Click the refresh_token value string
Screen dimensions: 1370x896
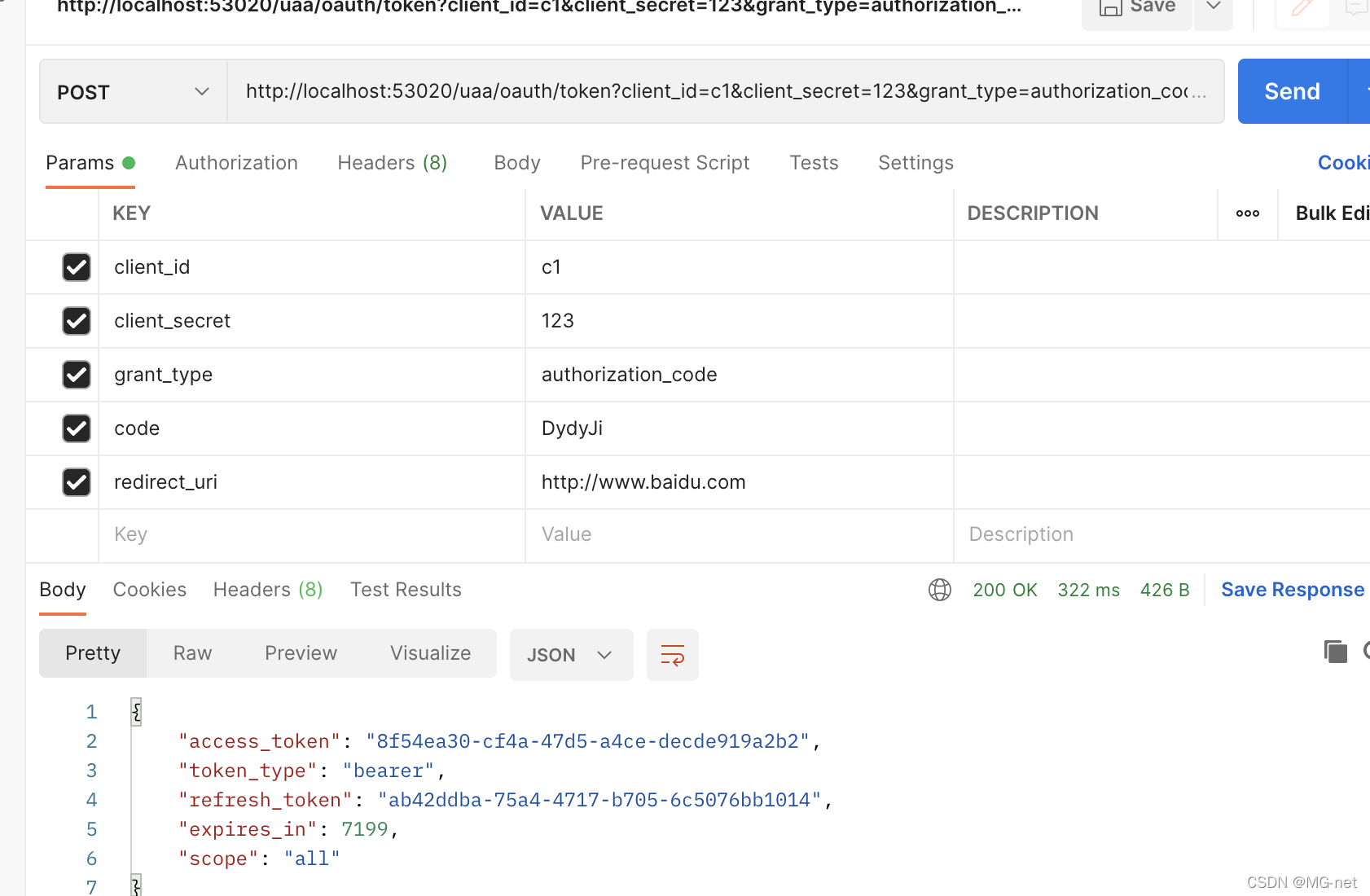click(599, 800)
